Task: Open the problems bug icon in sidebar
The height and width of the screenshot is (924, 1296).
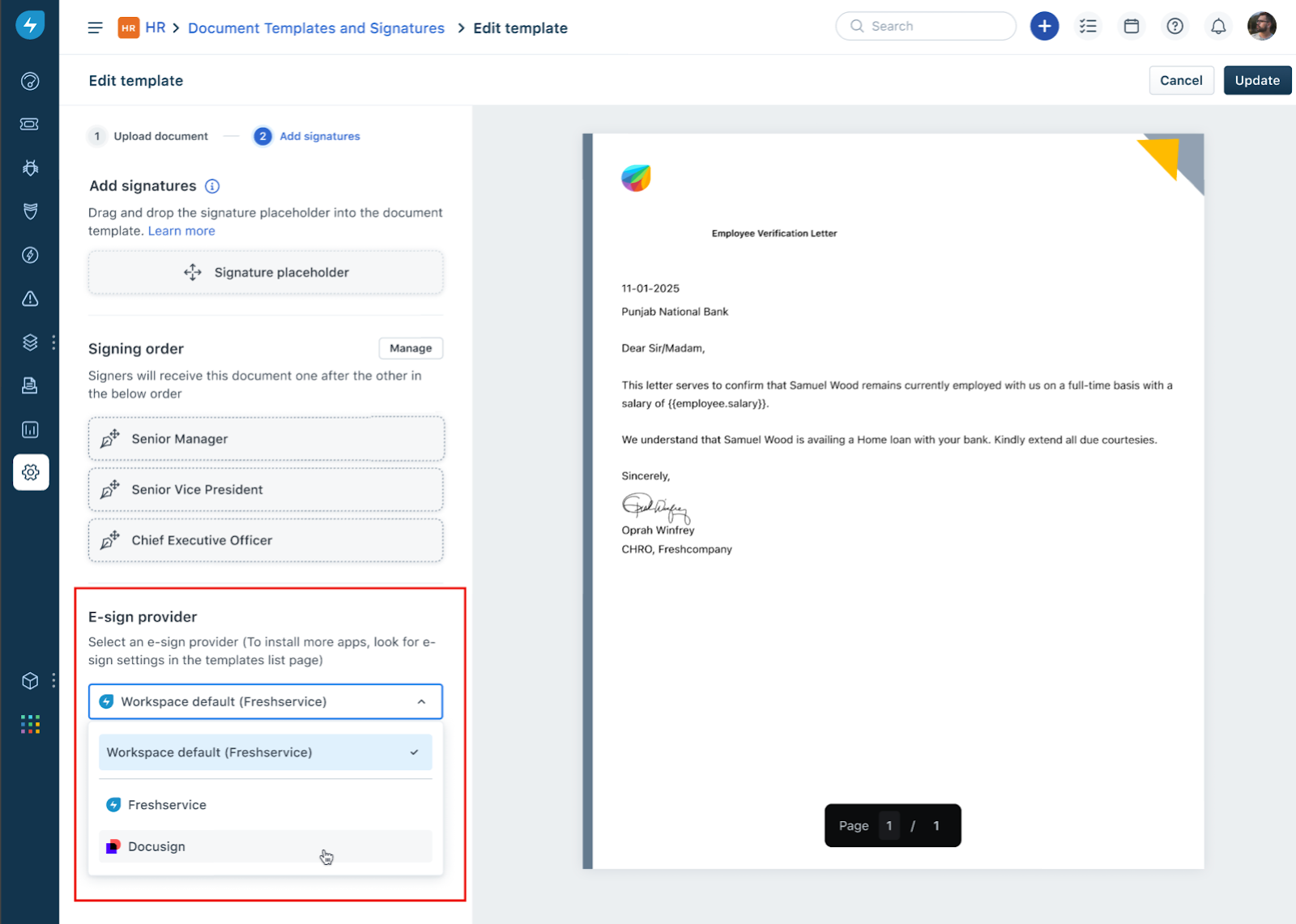Action: click(30, 168)
